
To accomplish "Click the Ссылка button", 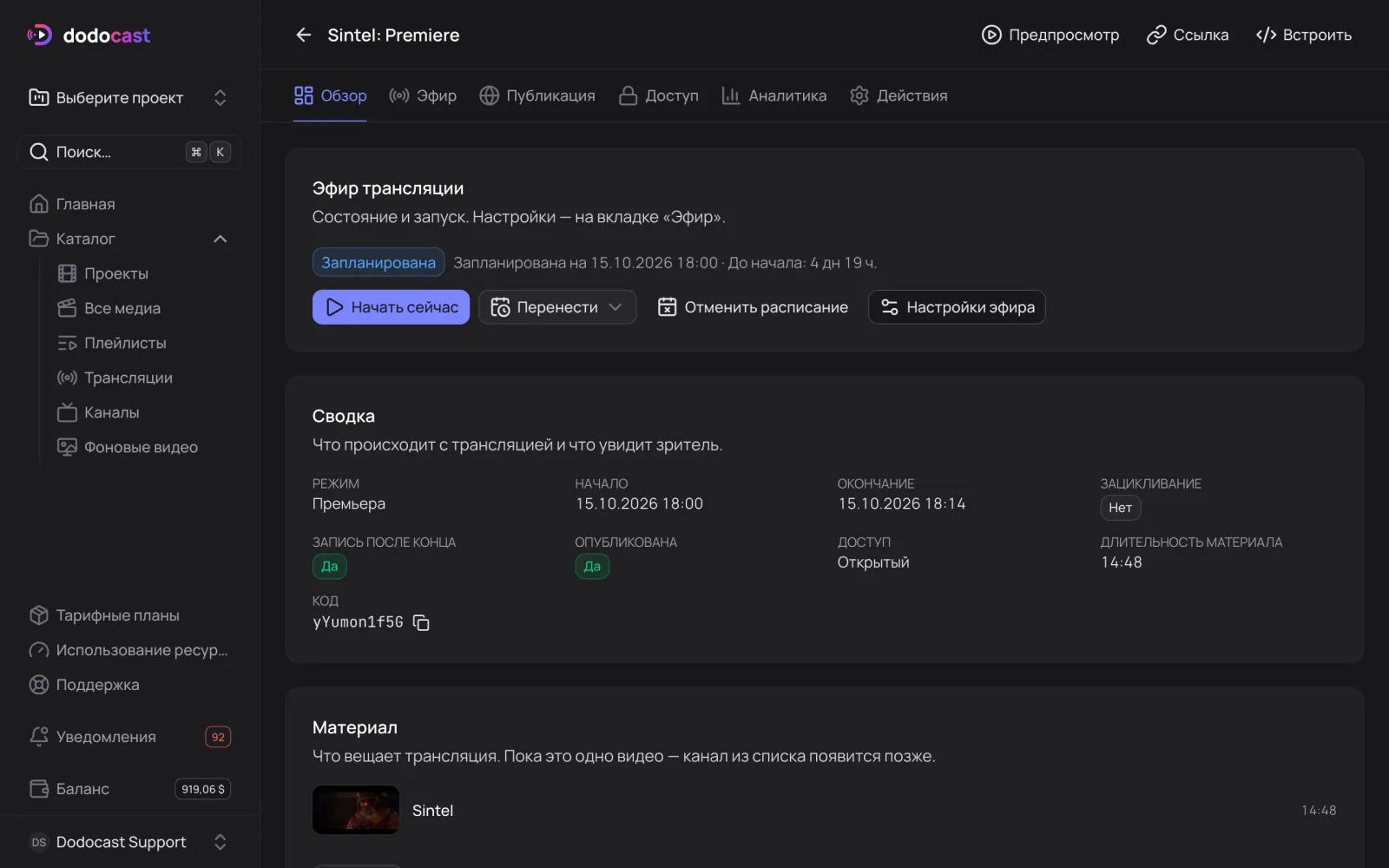I will tap(1188, 35).
